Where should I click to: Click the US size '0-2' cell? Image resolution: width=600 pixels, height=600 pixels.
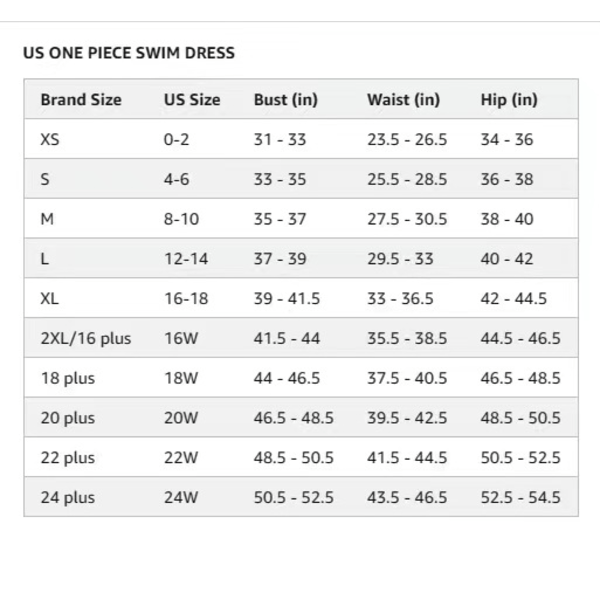tap(177, 140)
